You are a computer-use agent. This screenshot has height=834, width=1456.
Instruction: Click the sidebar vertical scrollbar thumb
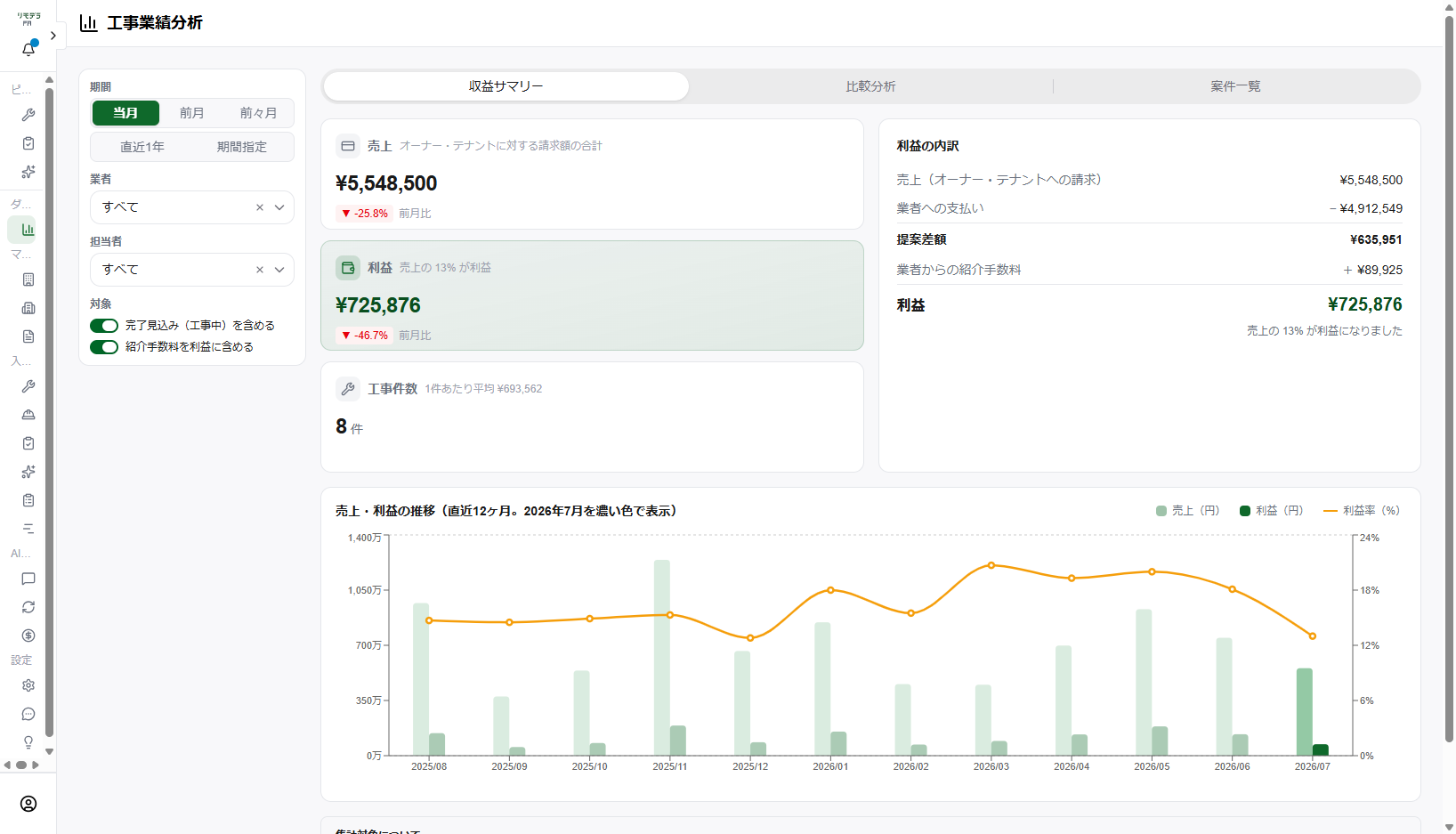(49, 412)
